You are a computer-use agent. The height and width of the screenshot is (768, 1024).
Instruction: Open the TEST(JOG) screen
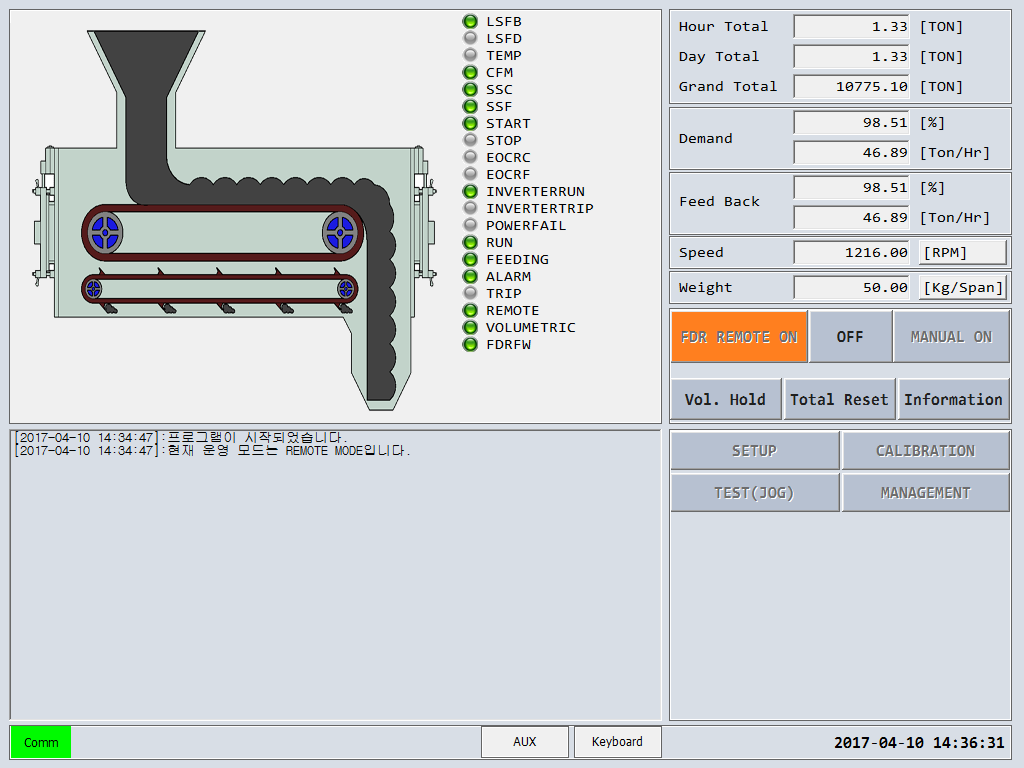click(x=754, y=493)
